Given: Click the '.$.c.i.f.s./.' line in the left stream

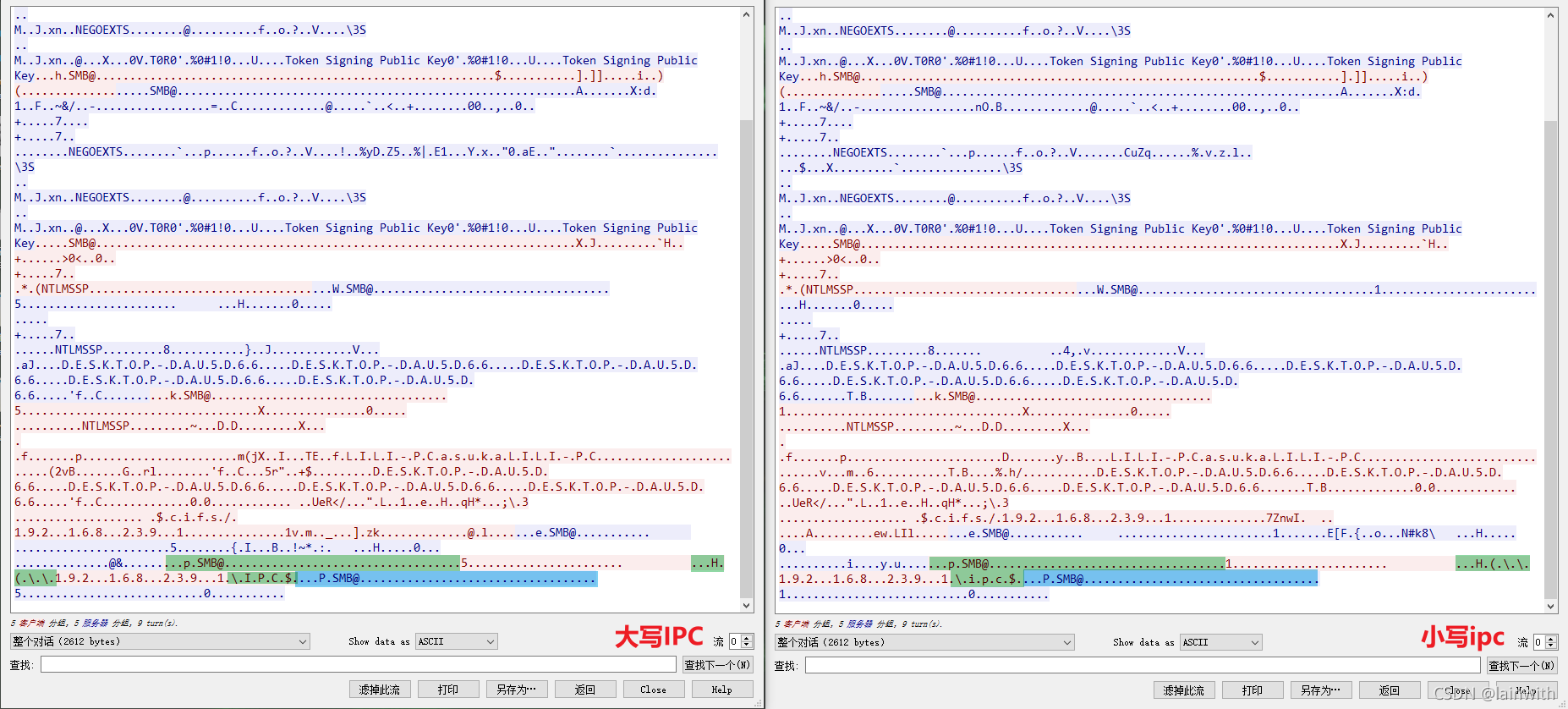Looking at the screenshot, I should pyautogui.click(x=126, y=517).
